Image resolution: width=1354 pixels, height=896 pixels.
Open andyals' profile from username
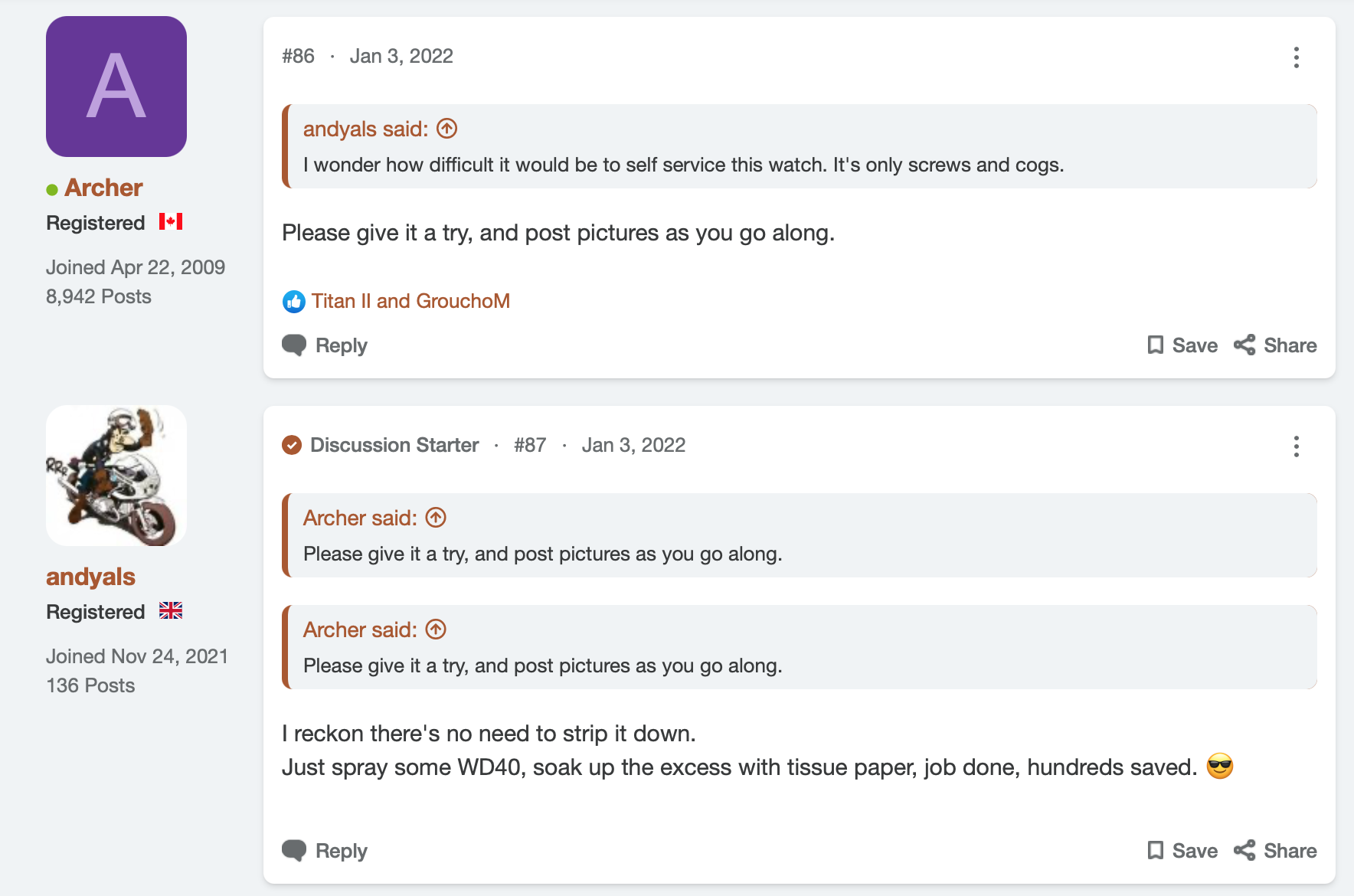[x=90, y=577]
